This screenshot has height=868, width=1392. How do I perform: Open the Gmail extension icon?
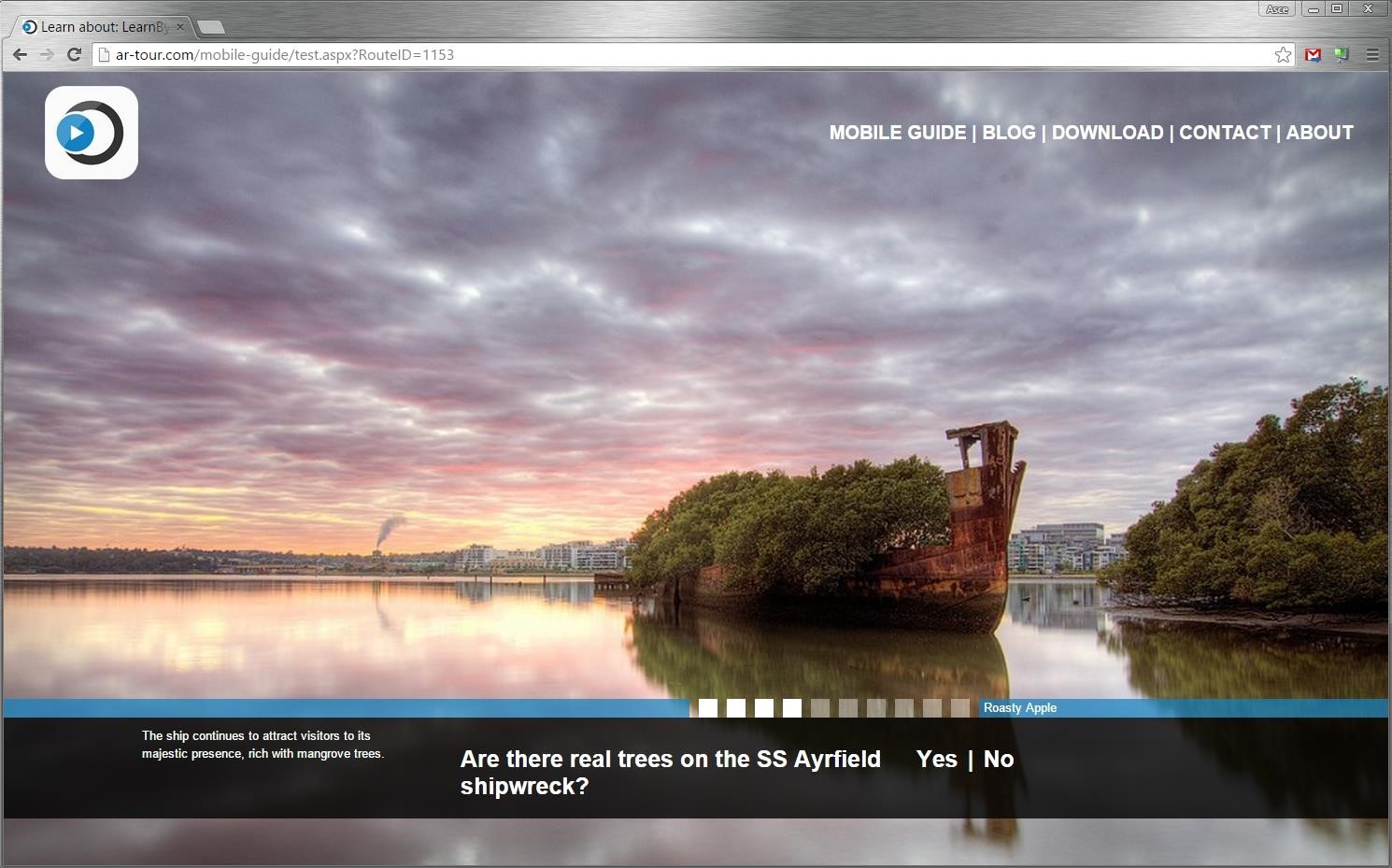[x=1313, y=55]
